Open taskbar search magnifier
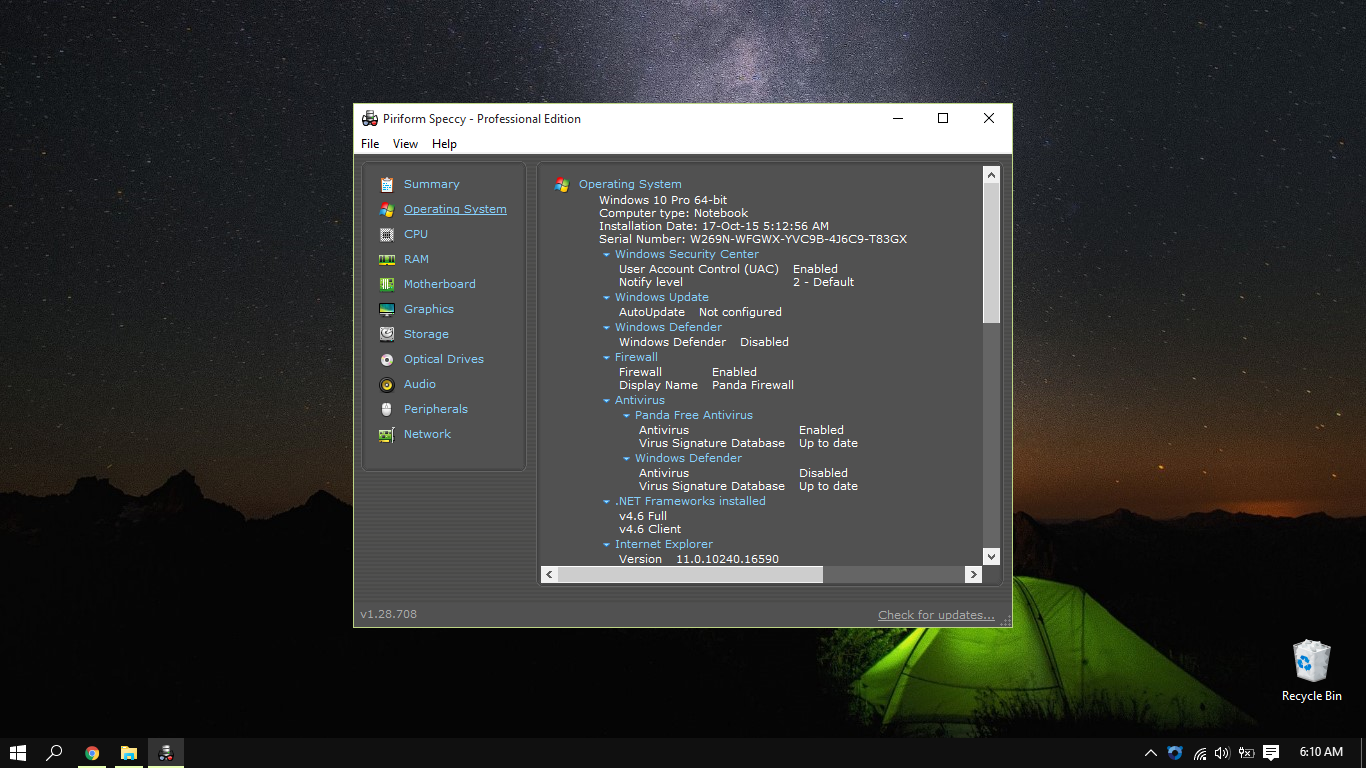Image resolution: width=1366 pixels, height=768 pixels. pos(55,753)
